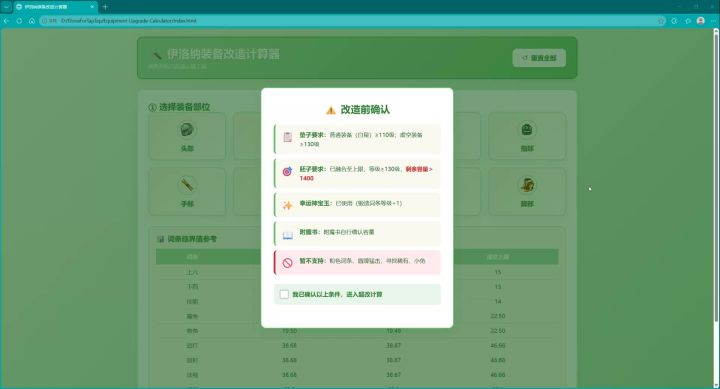Click the prohibited icon beside 暂不支持

click(287, 263)
